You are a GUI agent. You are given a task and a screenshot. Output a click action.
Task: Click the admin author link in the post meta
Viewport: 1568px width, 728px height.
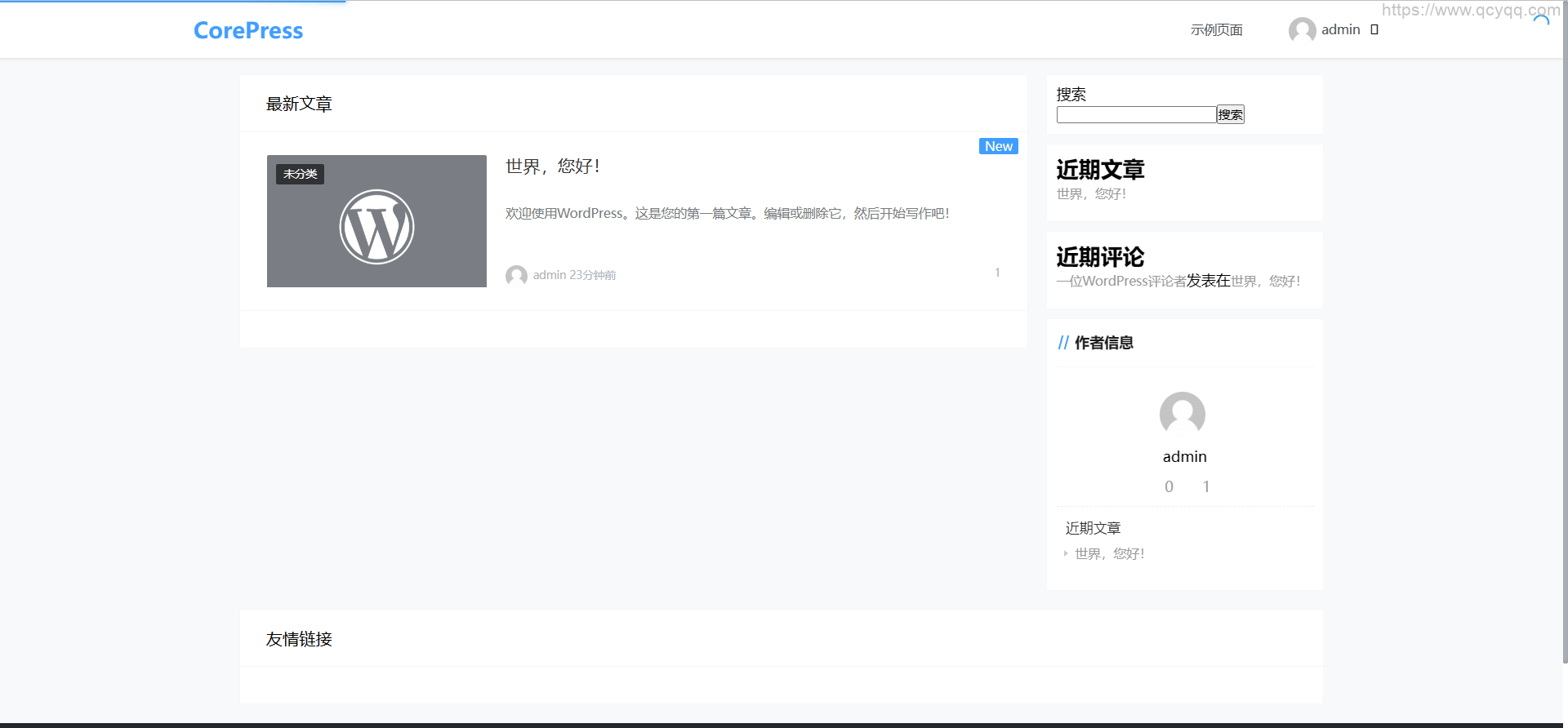pos(549,276)
